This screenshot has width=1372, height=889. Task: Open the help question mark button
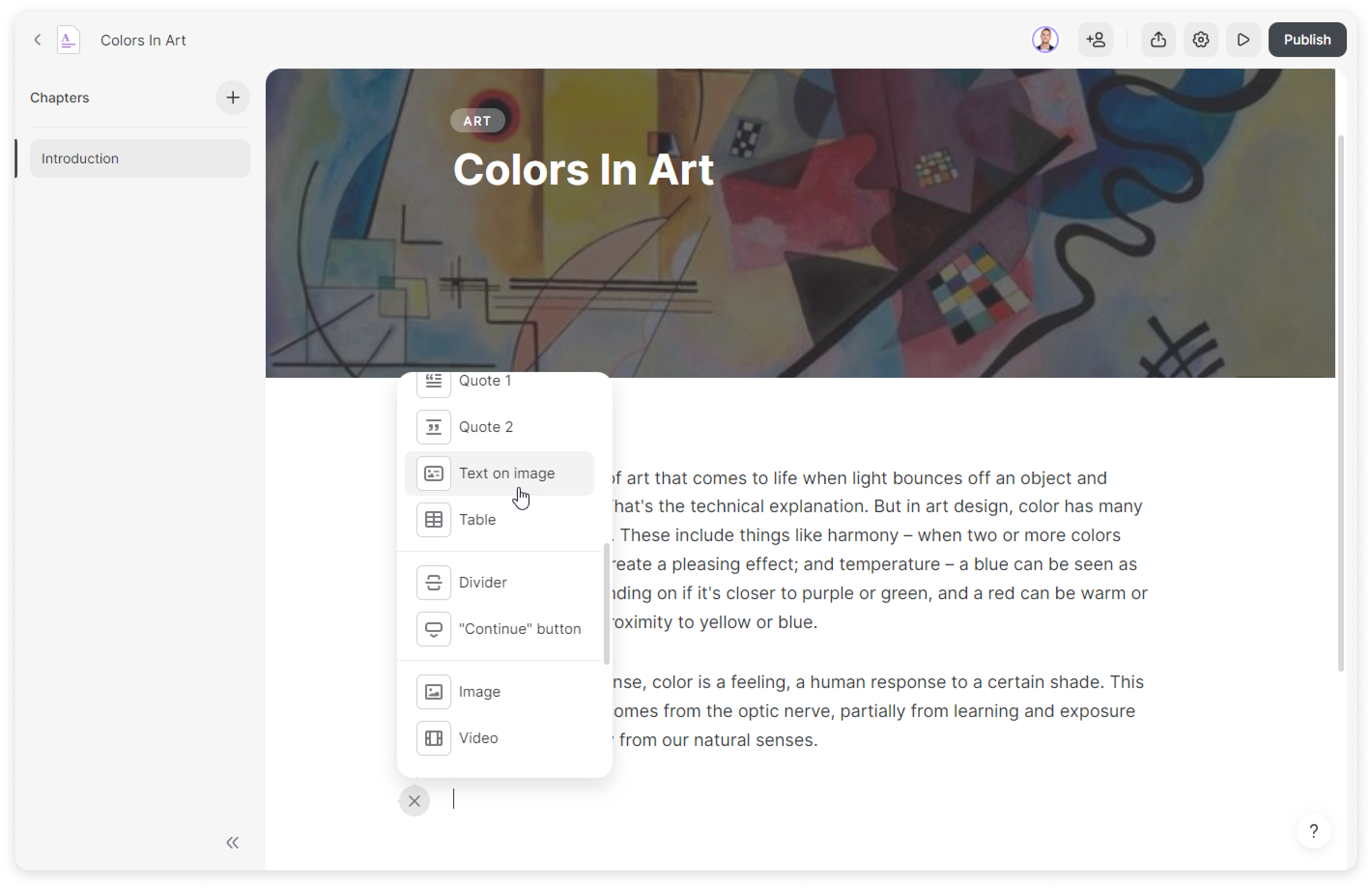click(x=1313, y=831)
